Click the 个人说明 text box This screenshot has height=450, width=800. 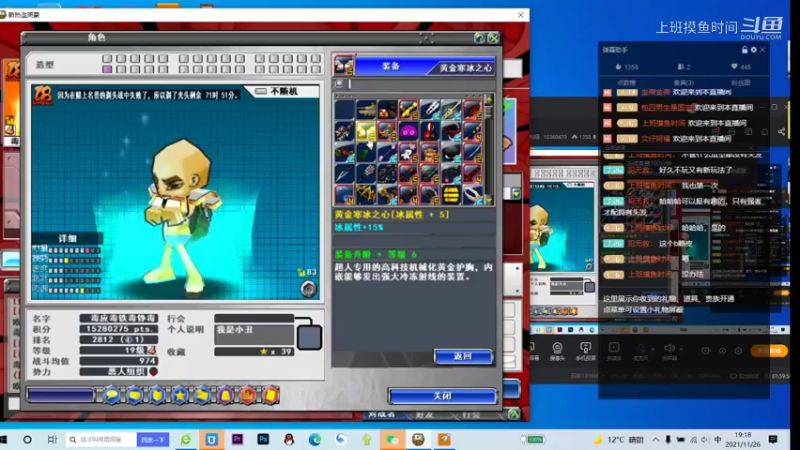pos(254,335)
